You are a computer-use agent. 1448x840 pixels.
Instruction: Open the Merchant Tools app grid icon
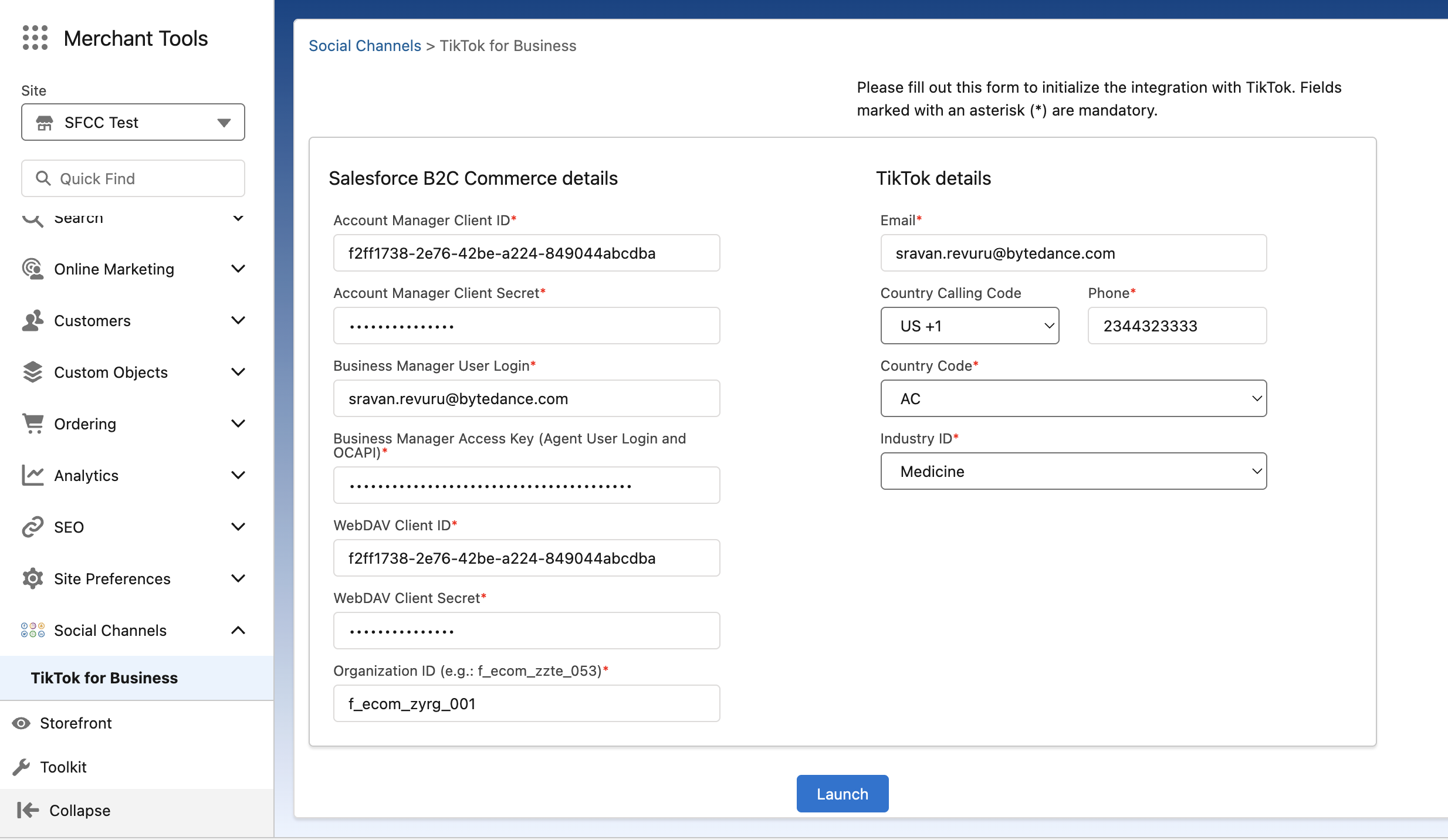(x=35, y=38)
